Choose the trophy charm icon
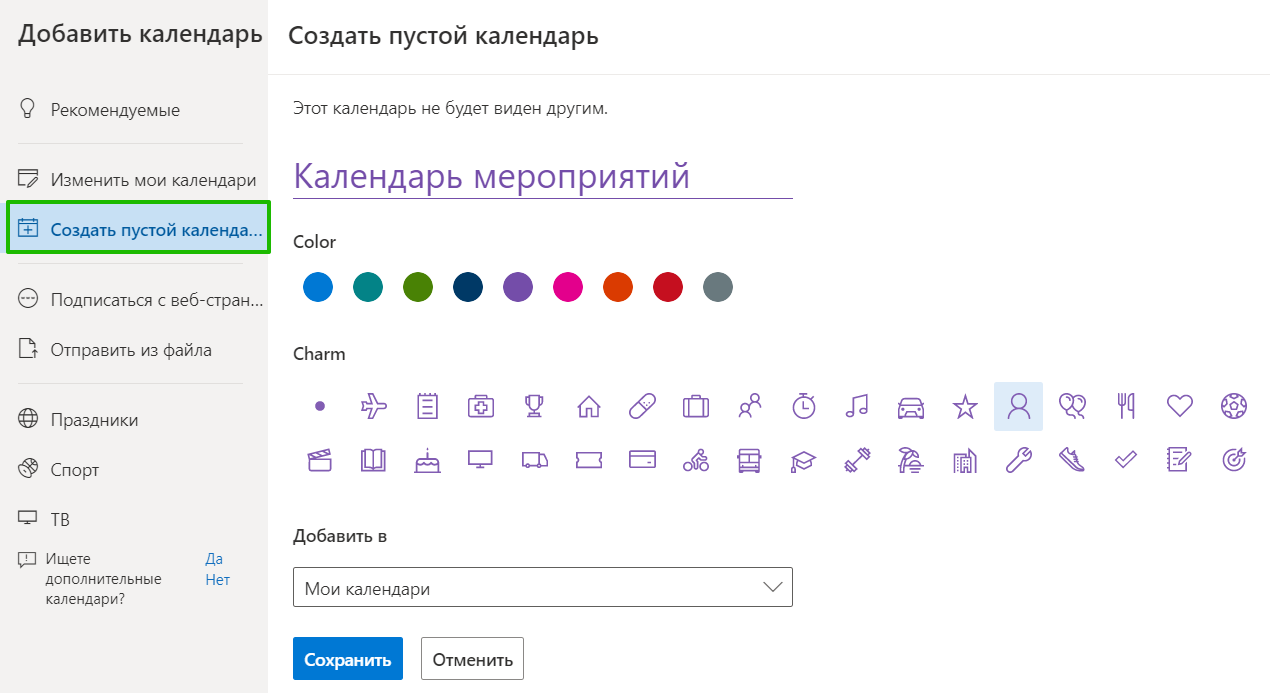The height and width of the screenshot is (693, 1270). click(x=535, y=406)
